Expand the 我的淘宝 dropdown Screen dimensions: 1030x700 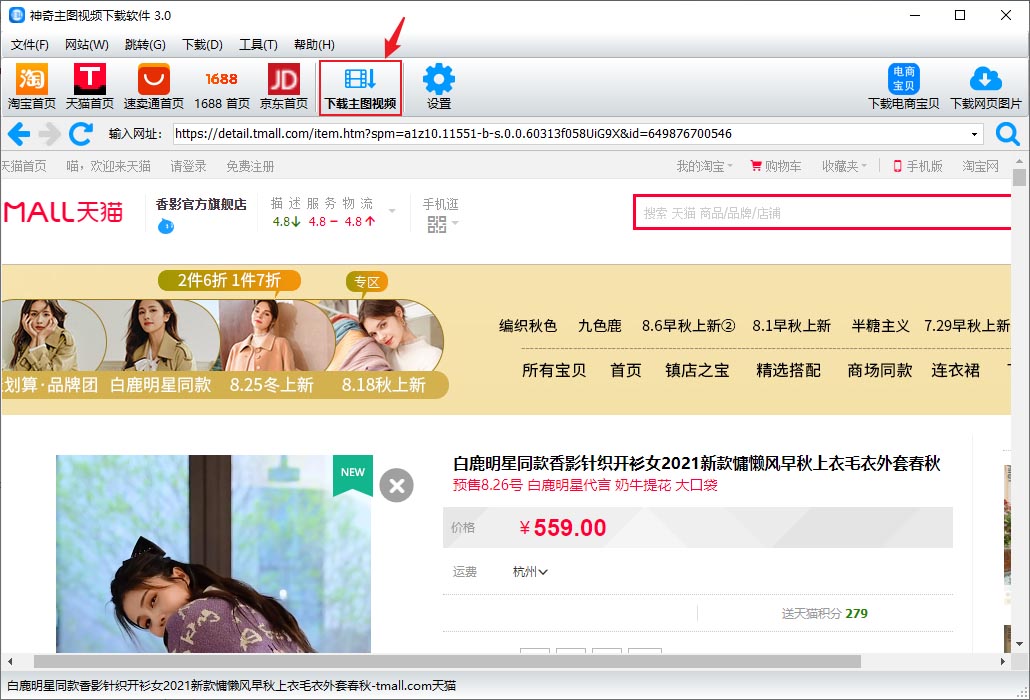(x=704, y=166)
